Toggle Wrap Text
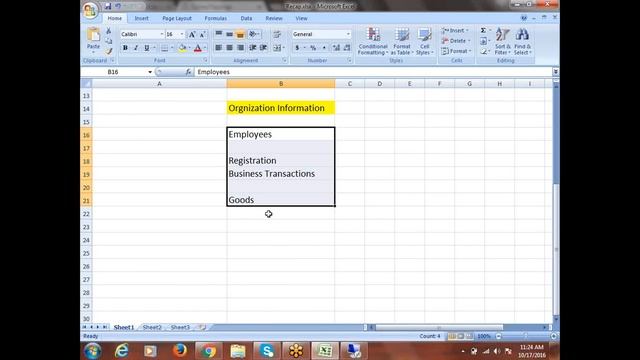The height and width of the screenshot is (360, 640). [277, 34]
